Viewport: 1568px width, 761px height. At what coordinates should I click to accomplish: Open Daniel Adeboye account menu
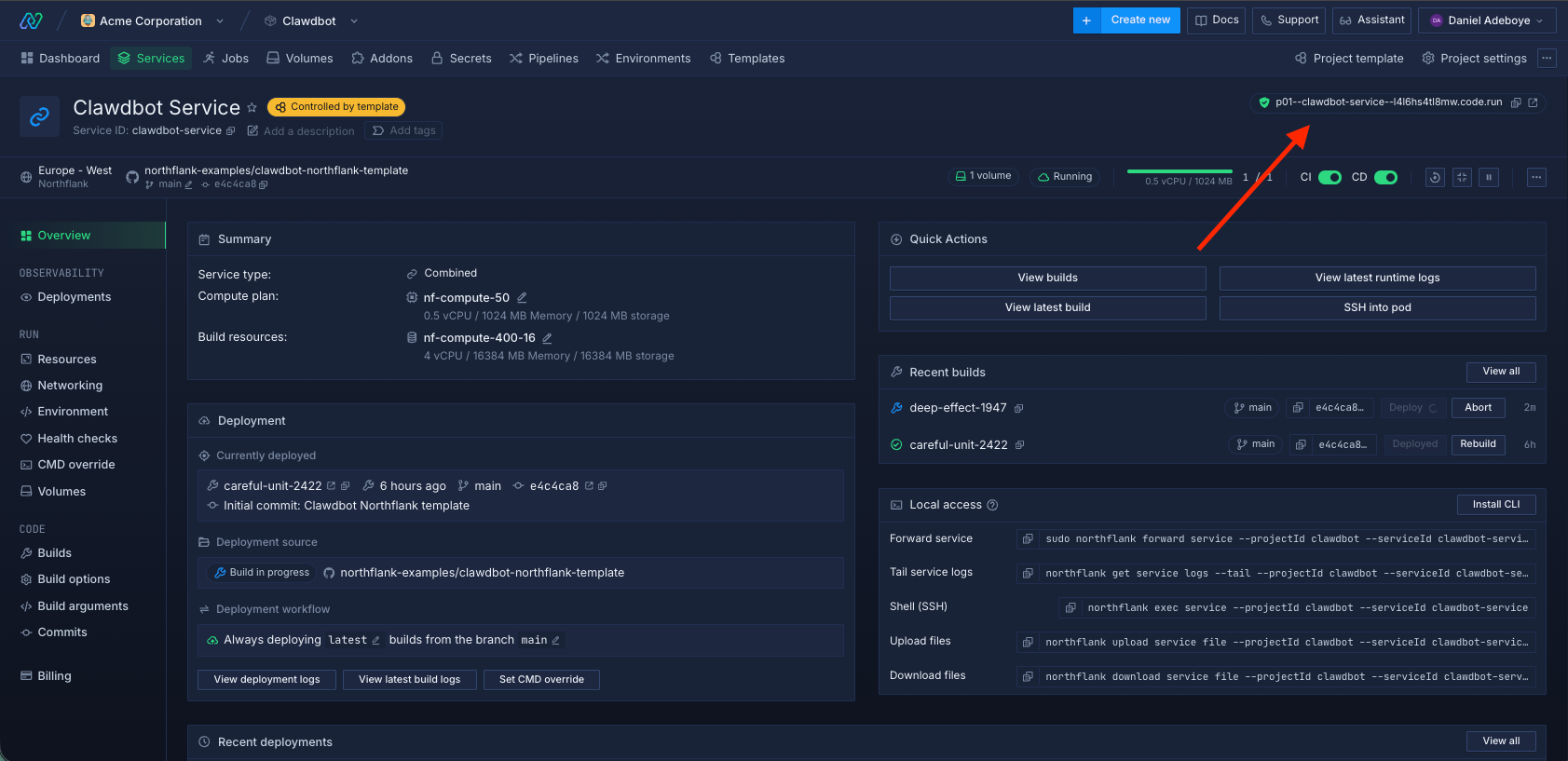1487,20
